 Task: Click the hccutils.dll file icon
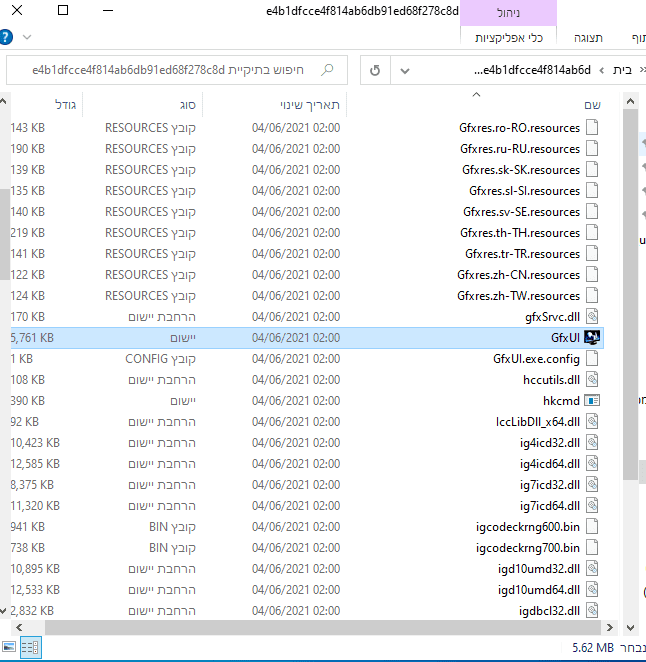tap(592, 380)
